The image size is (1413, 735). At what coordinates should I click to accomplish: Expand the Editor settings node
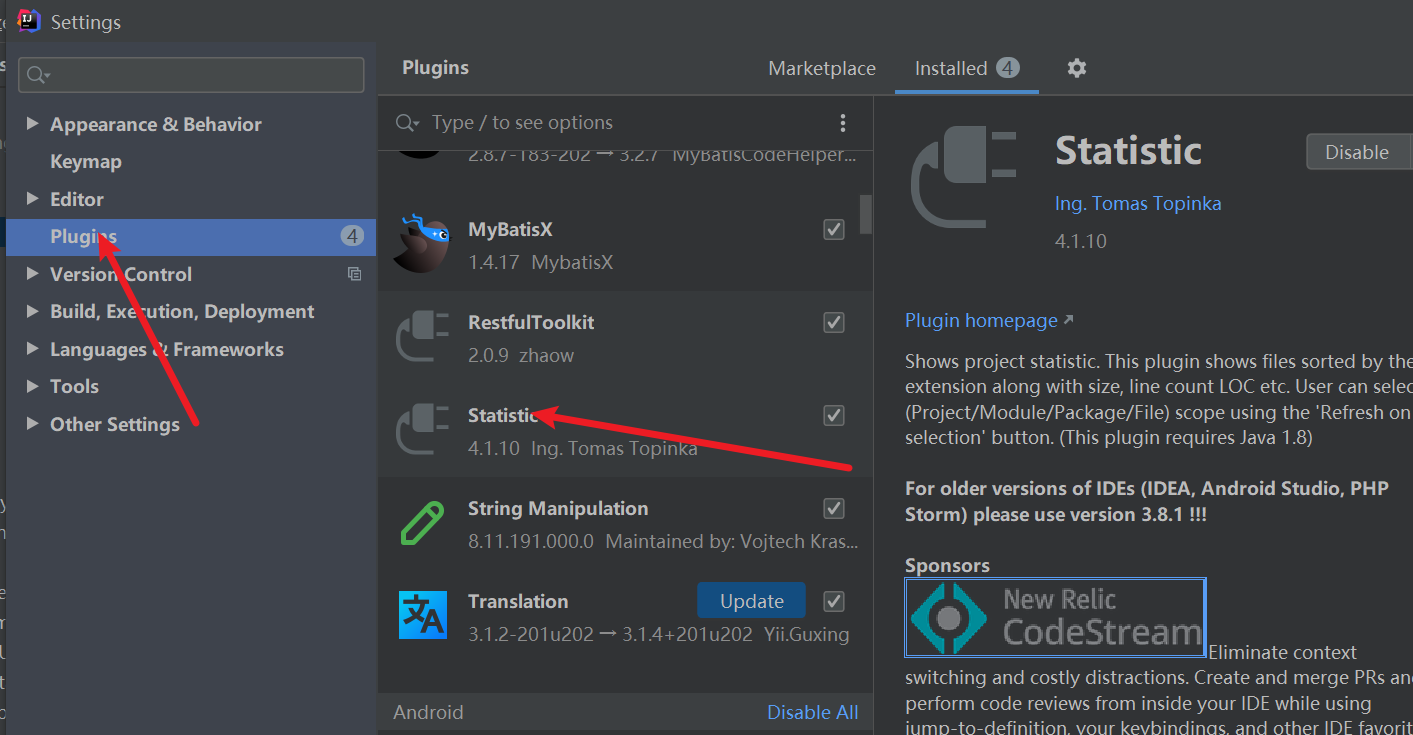32,198
